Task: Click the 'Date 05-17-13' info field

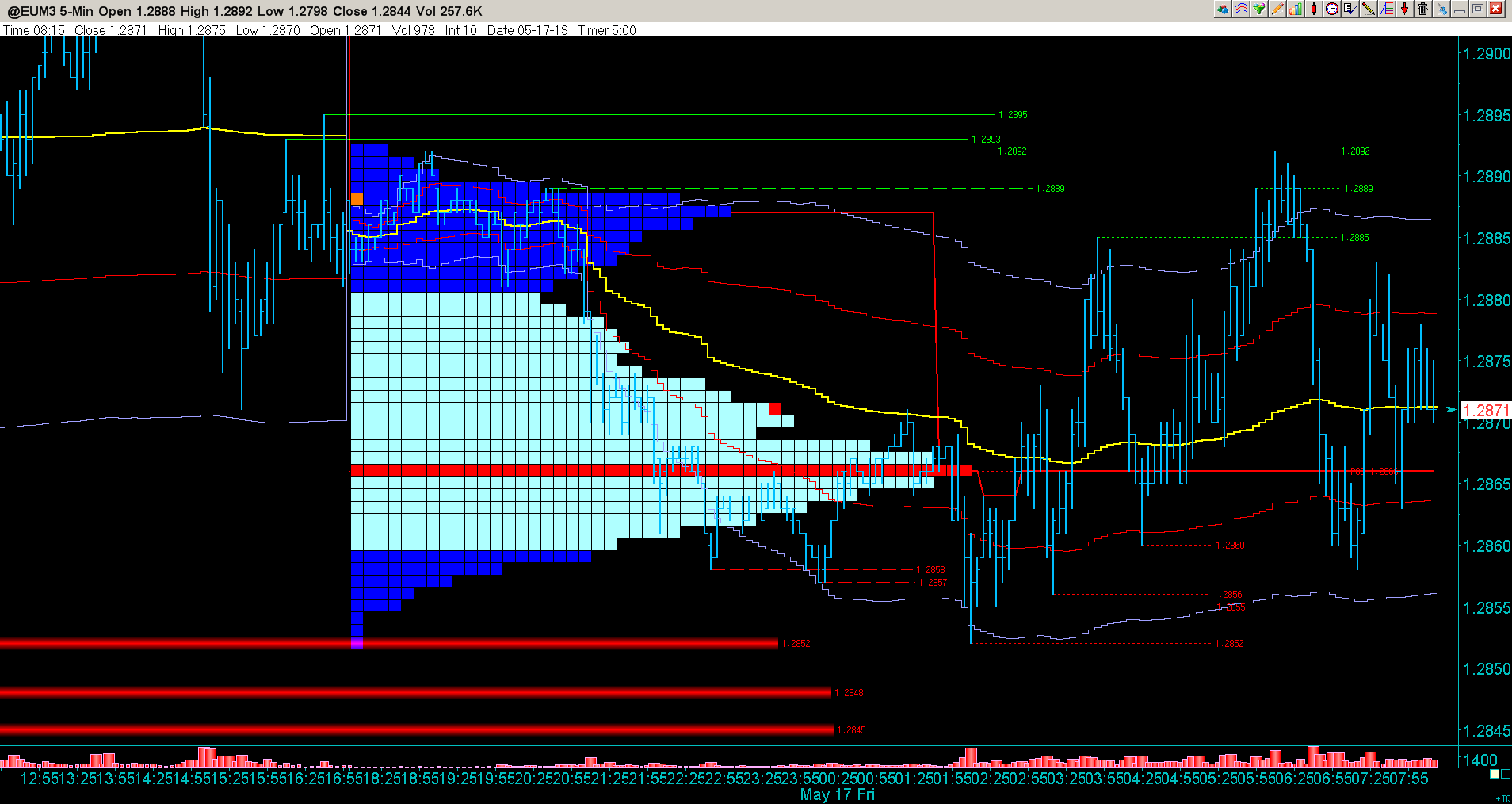Action: click(528, 30)
